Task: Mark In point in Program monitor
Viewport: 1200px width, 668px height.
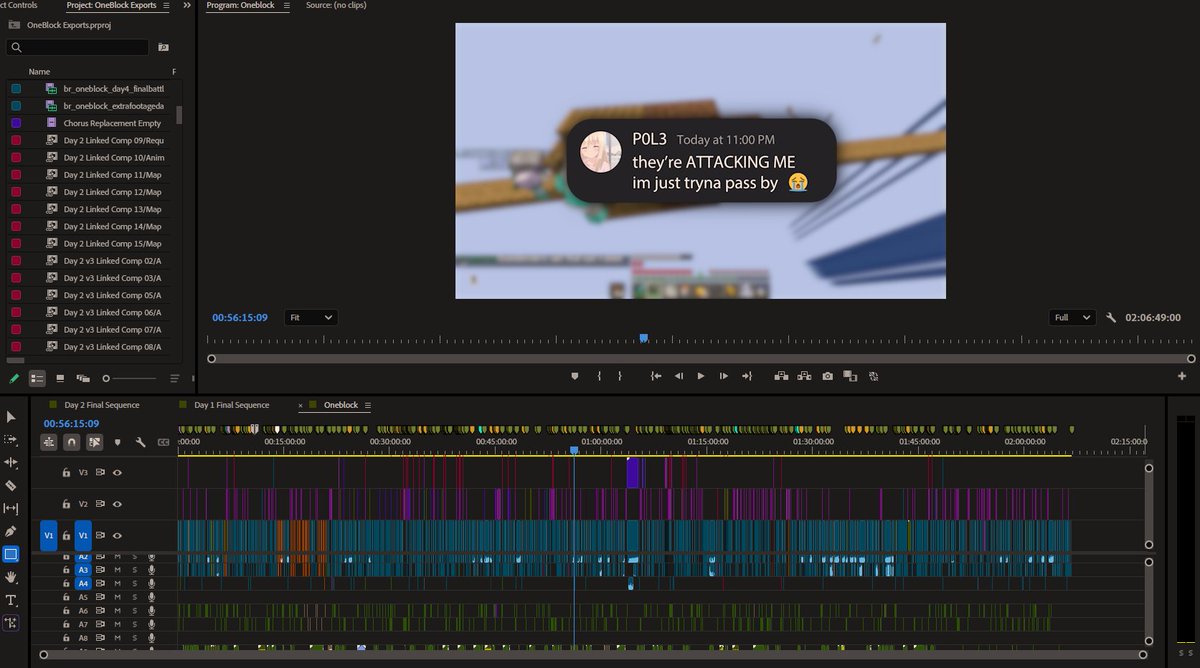Action: 599,376
